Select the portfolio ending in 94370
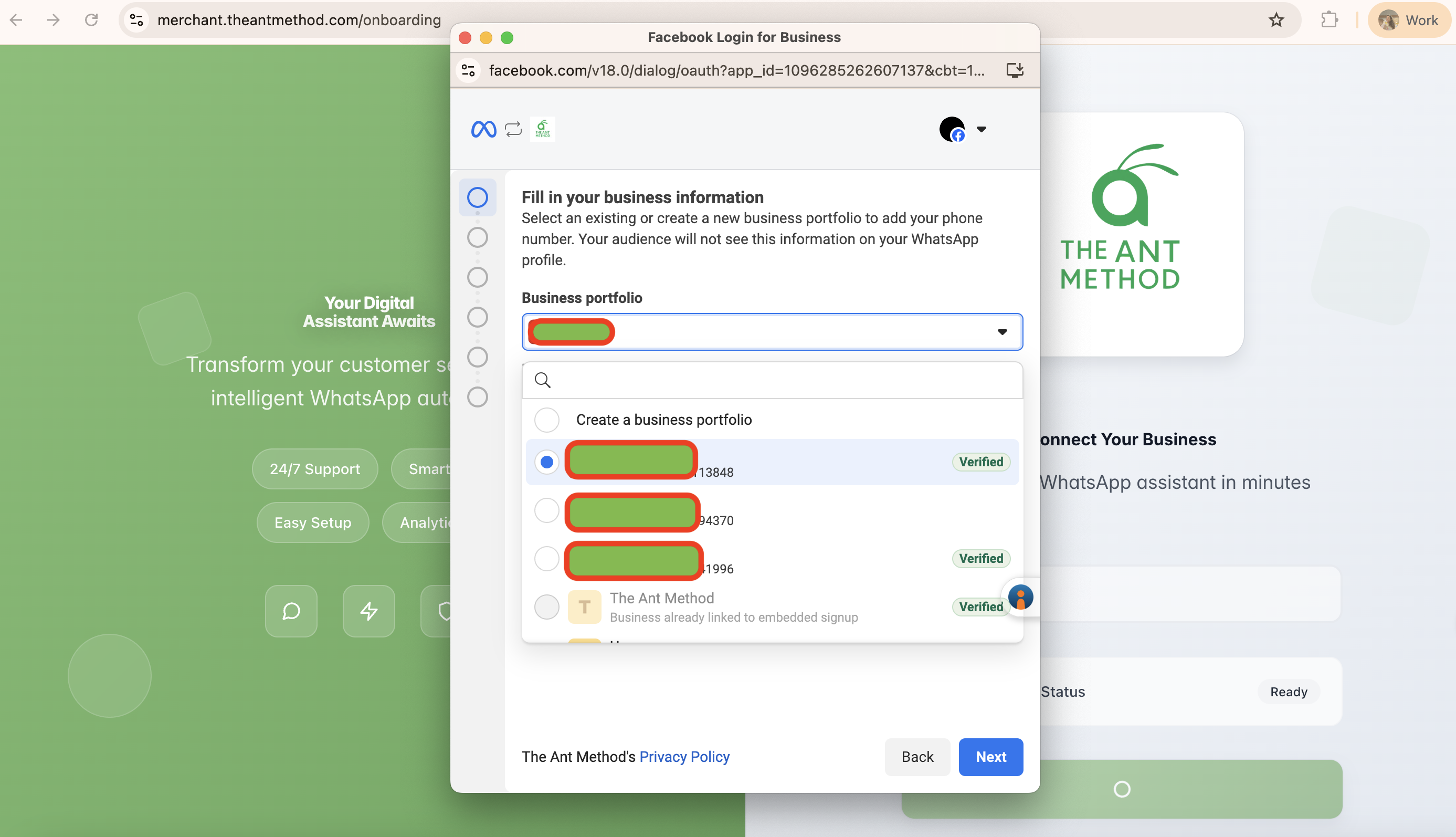The height and width of the screenshot is (837, 1456). [x=546, y=510]
